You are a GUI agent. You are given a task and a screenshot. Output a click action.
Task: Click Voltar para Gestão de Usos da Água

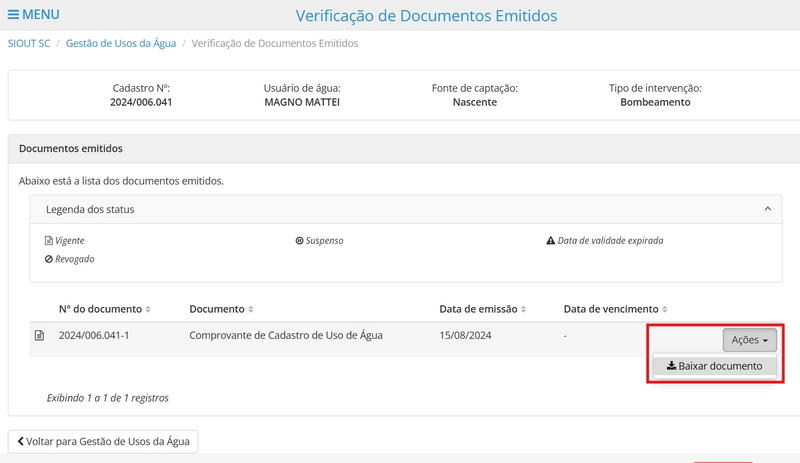click(x=103, y=441)
